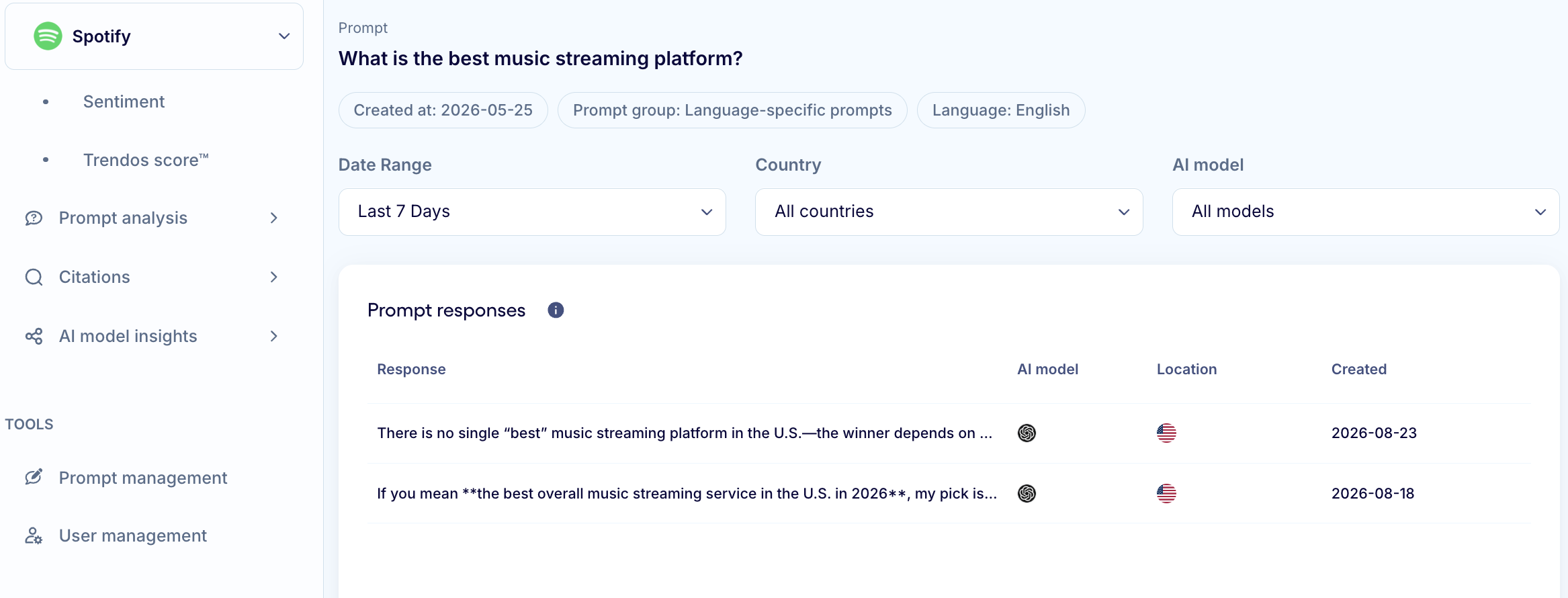Screen dimensions: 1568x598
Task: Click the Prompt responses info icon
Action: pos(556,310)
